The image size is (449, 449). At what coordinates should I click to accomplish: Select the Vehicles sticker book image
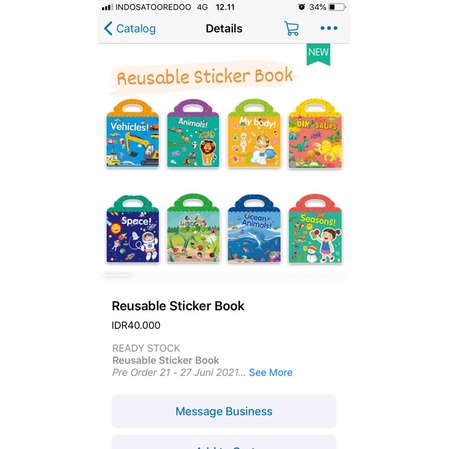(x=132, y=133)
